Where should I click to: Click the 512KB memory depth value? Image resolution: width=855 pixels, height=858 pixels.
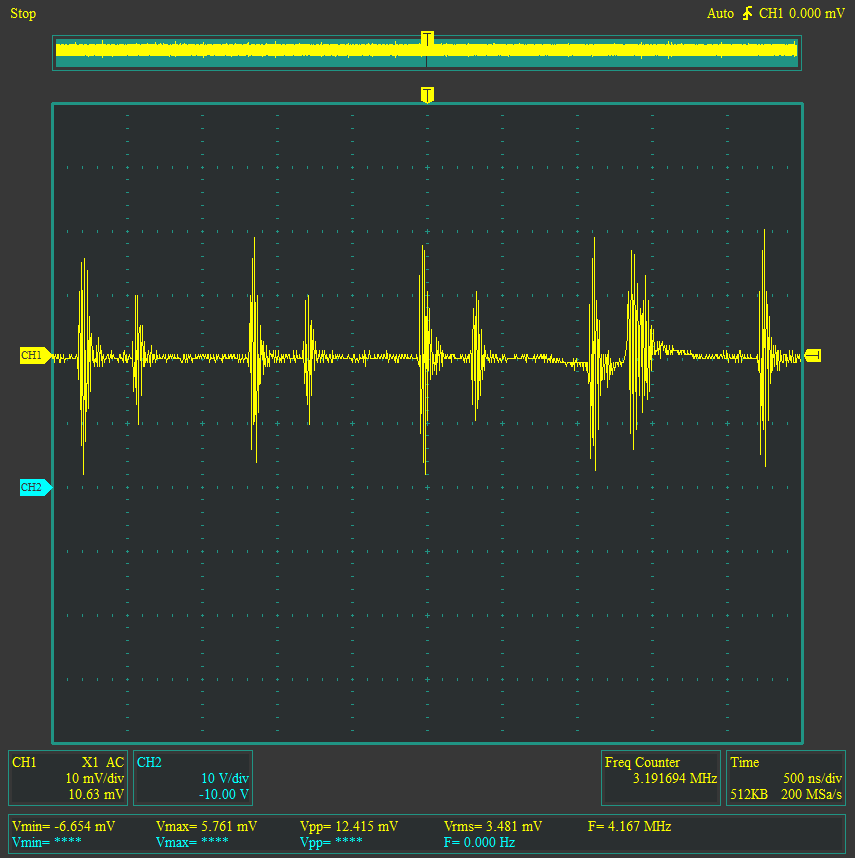tap(749, 794)
